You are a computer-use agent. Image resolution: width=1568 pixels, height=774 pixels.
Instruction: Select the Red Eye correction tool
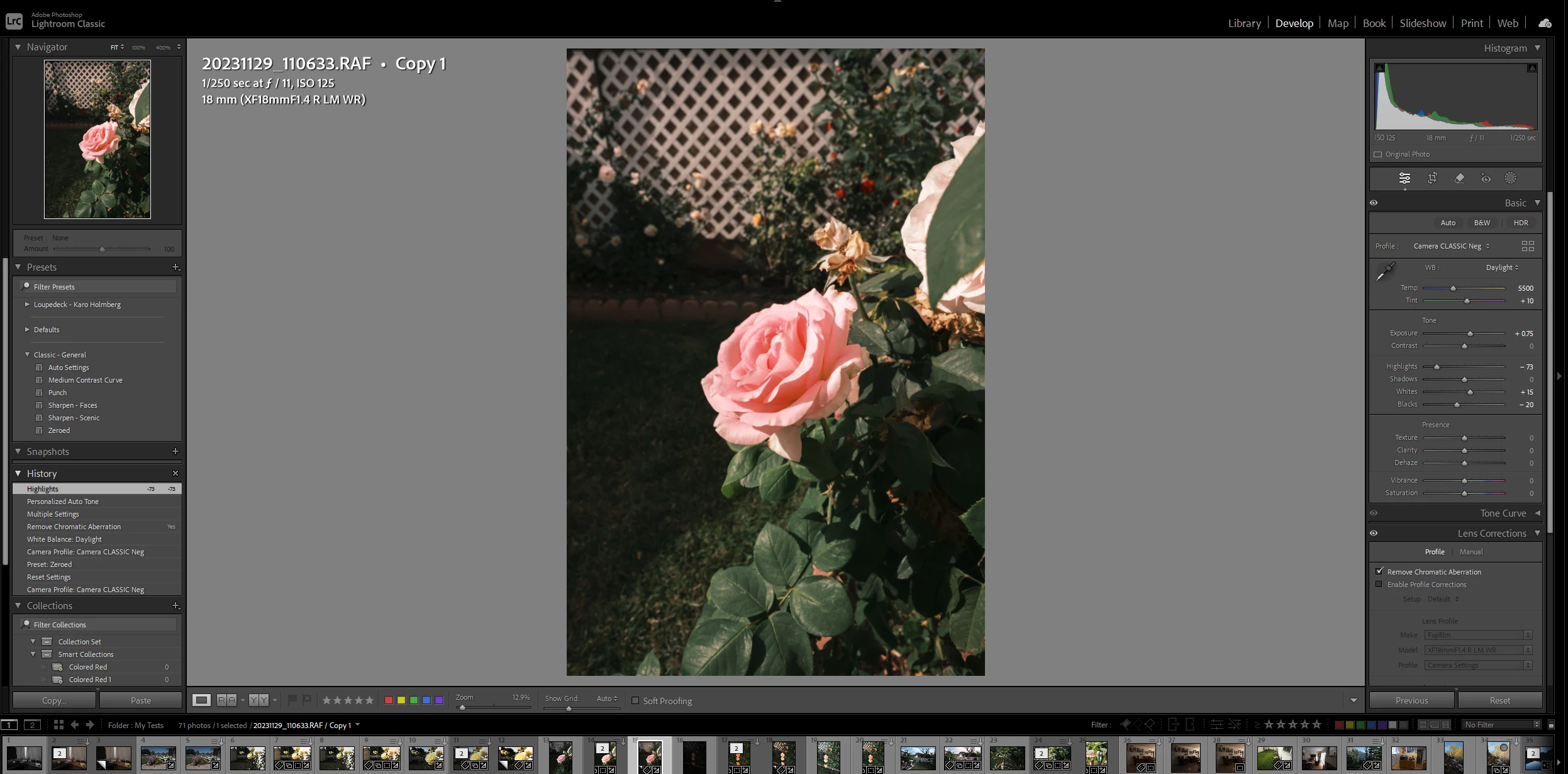[x=1486, y=178]
